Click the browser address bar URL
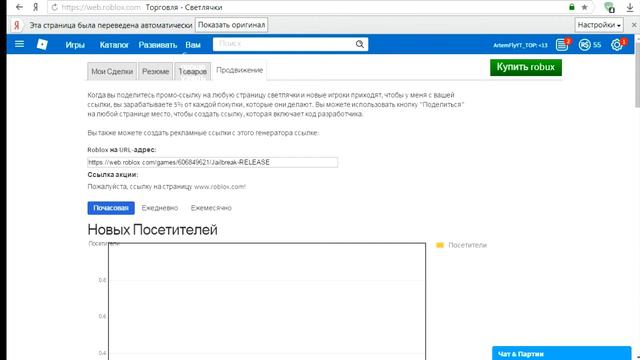The width and height of the screenshot is (640, 360). click(x=100, y=7)
